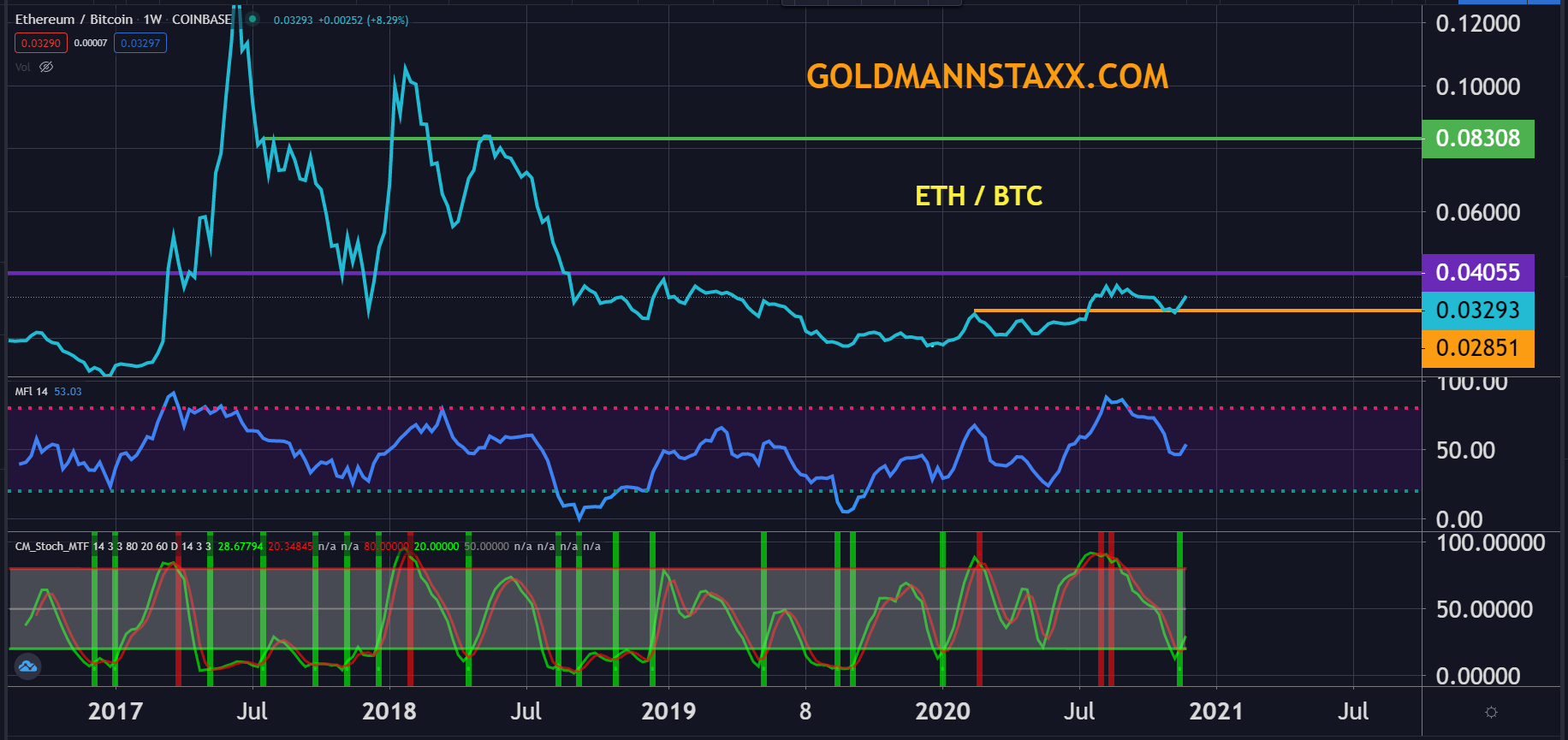Click the 2021 label on time axis
Viewport: 1568px width, 740px height.
coord(1215,711)
